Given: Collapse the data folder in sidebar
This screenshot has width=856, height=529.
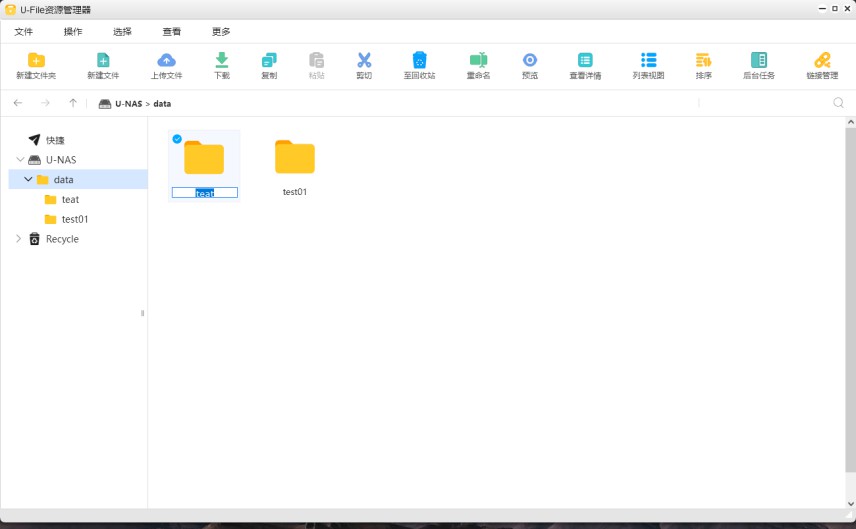Looking at the screenshot, I should 29,180.
